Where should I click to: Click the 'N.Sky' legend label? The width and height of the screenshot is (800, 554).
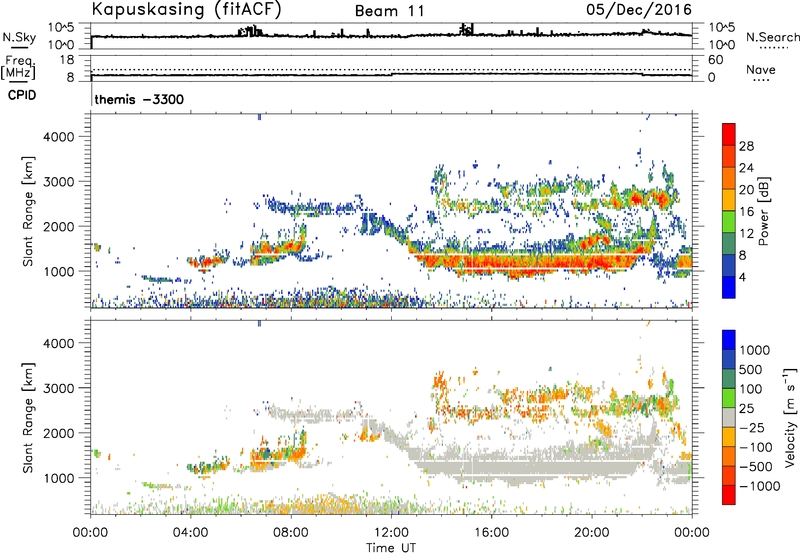(19, 37)
